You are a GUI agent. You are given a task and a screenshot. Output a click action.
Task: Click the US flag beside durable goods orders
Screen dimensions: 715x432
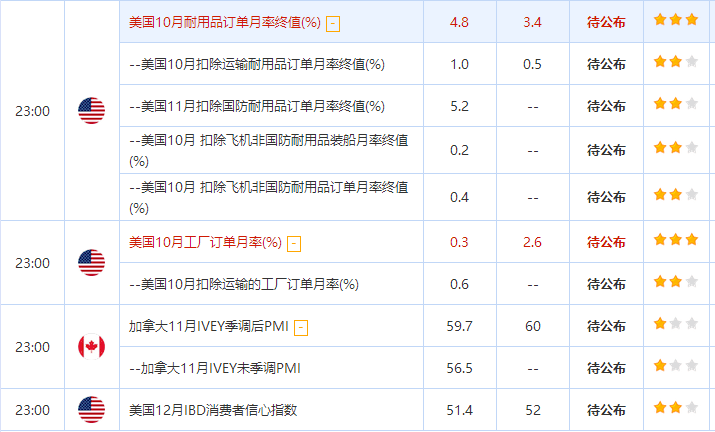pos(91,111)
